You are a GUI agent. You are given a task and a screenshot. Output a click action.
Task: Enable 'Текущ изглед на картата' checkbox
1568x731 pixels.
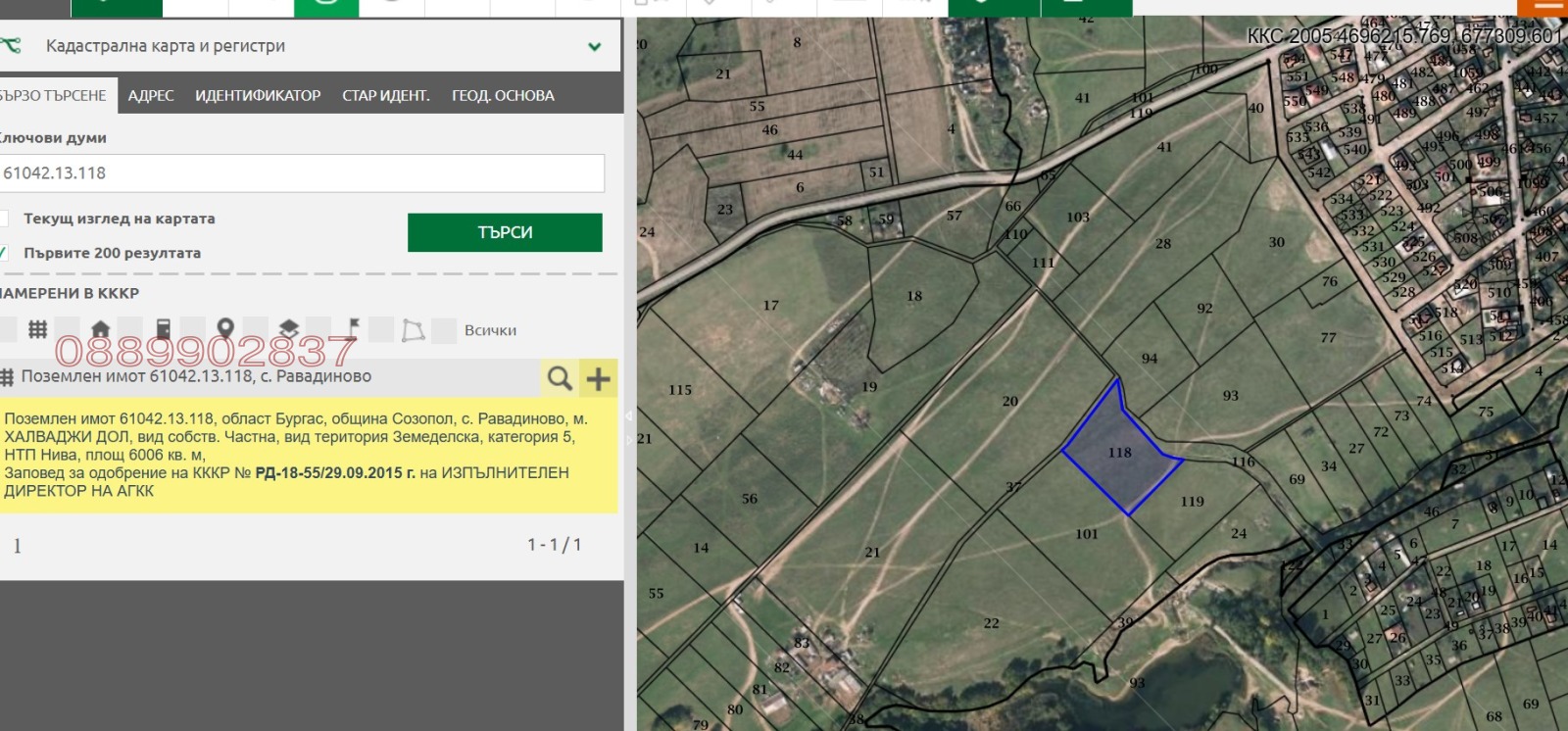click(x=4, y=219)
